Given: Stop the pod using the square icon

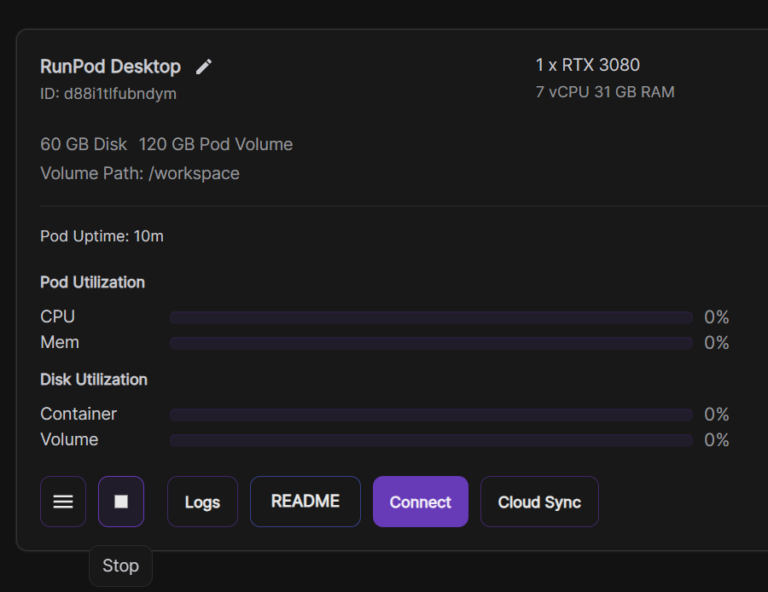Looking at the screenshot, I should coord(121,502).
